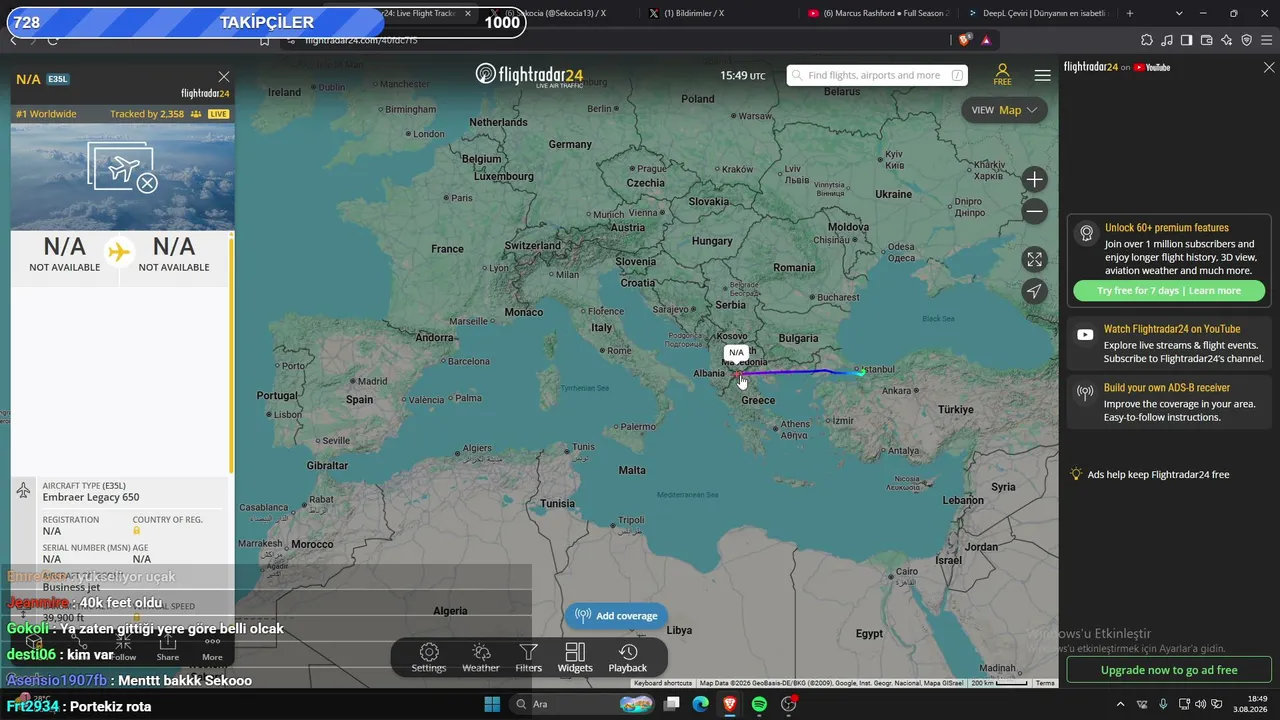1280x720 pixels.
Task: Click the Country of Reg. lock icon
Action: pos(137,531)
